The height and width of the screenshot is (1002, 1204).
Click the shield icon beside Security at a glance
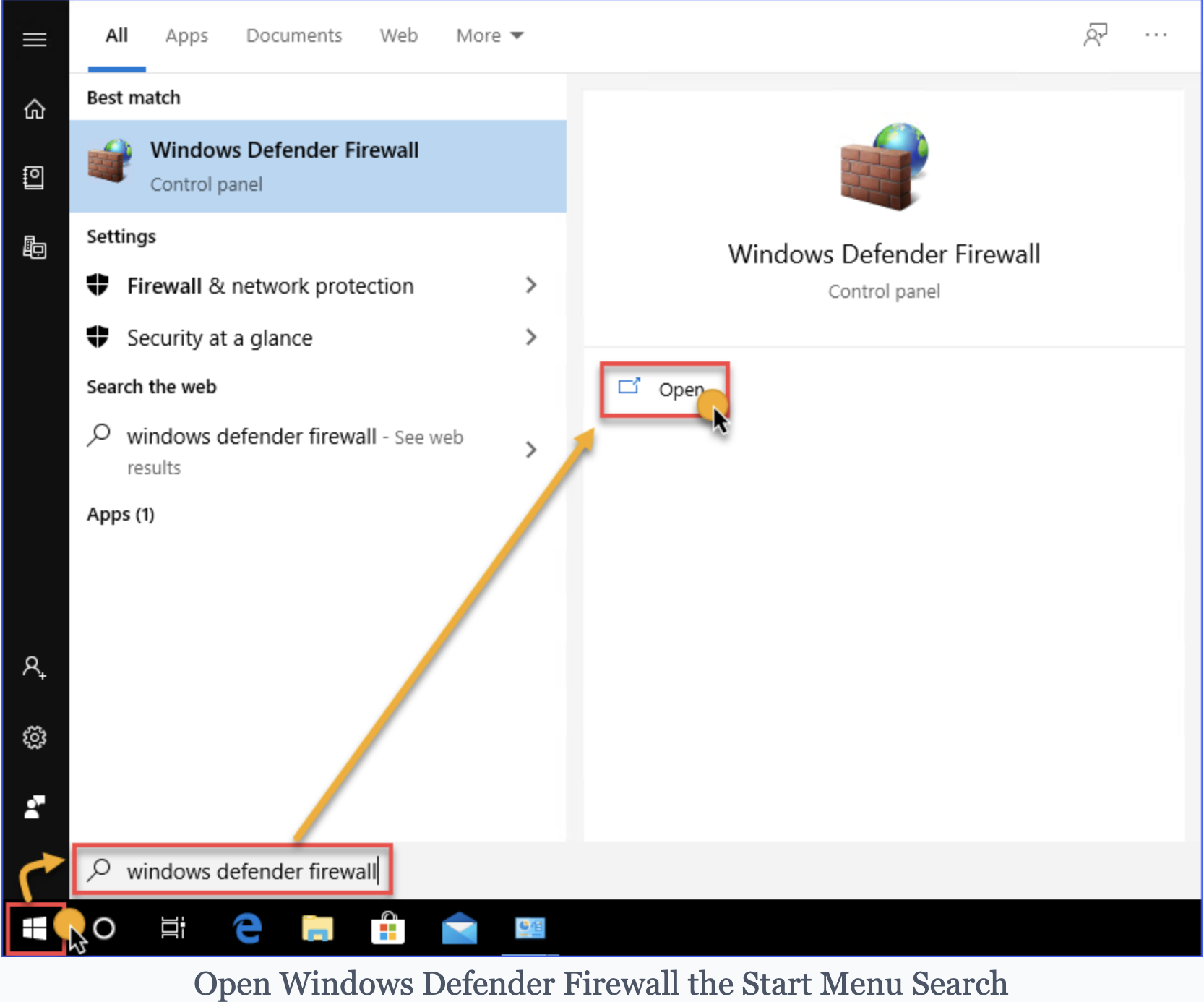98,337
